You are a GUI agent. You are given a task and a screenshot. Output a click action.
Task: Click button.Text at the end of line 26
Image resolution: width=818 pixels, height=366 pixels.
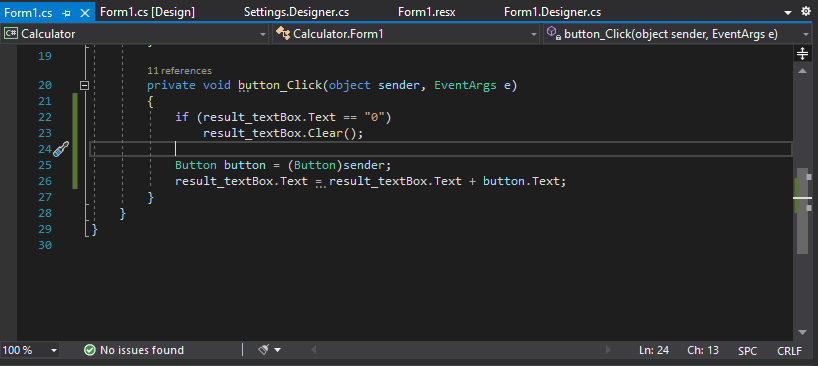[x=521, y=181]
